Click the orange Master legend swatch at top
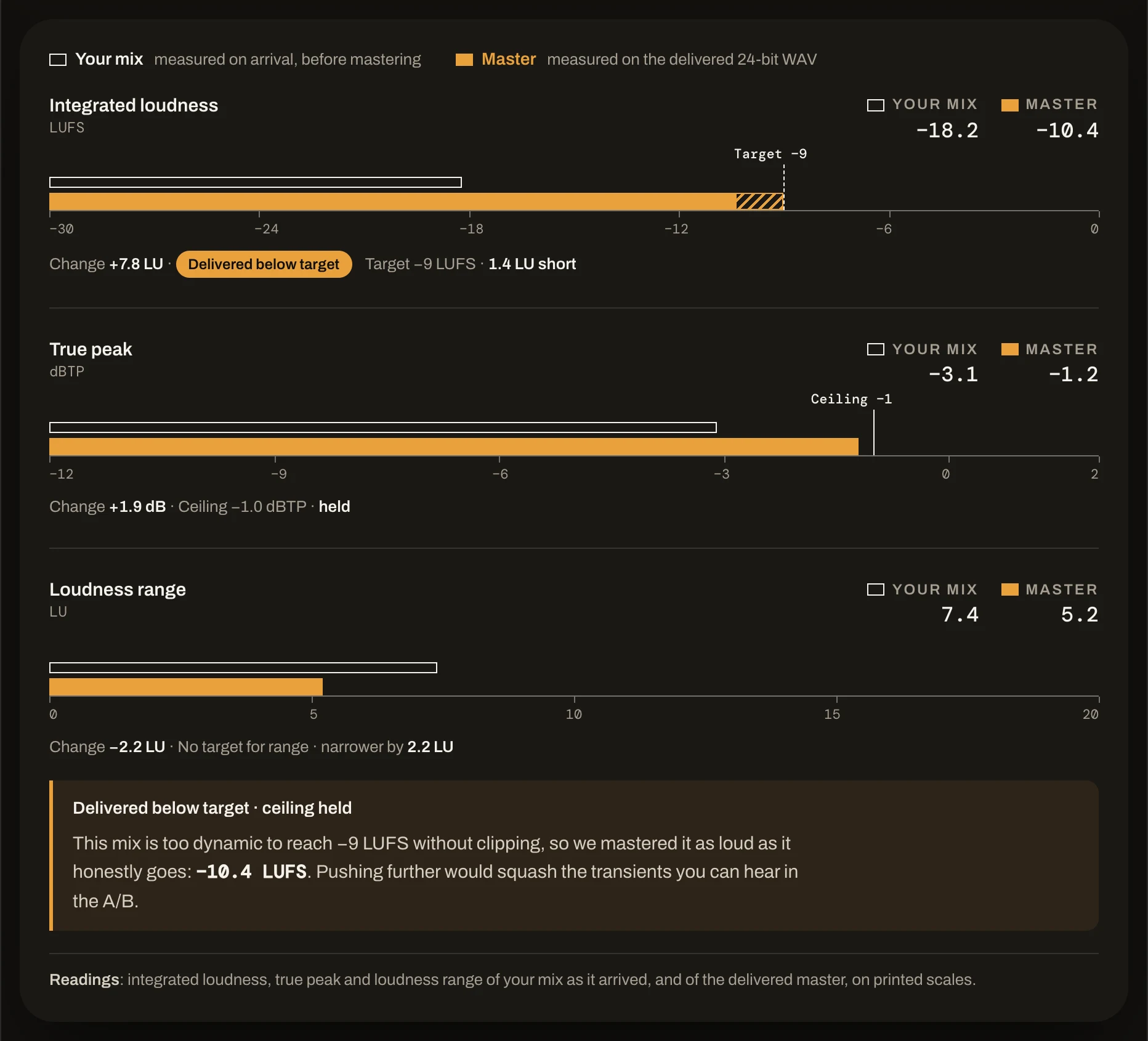 click(x=464, y=60)
